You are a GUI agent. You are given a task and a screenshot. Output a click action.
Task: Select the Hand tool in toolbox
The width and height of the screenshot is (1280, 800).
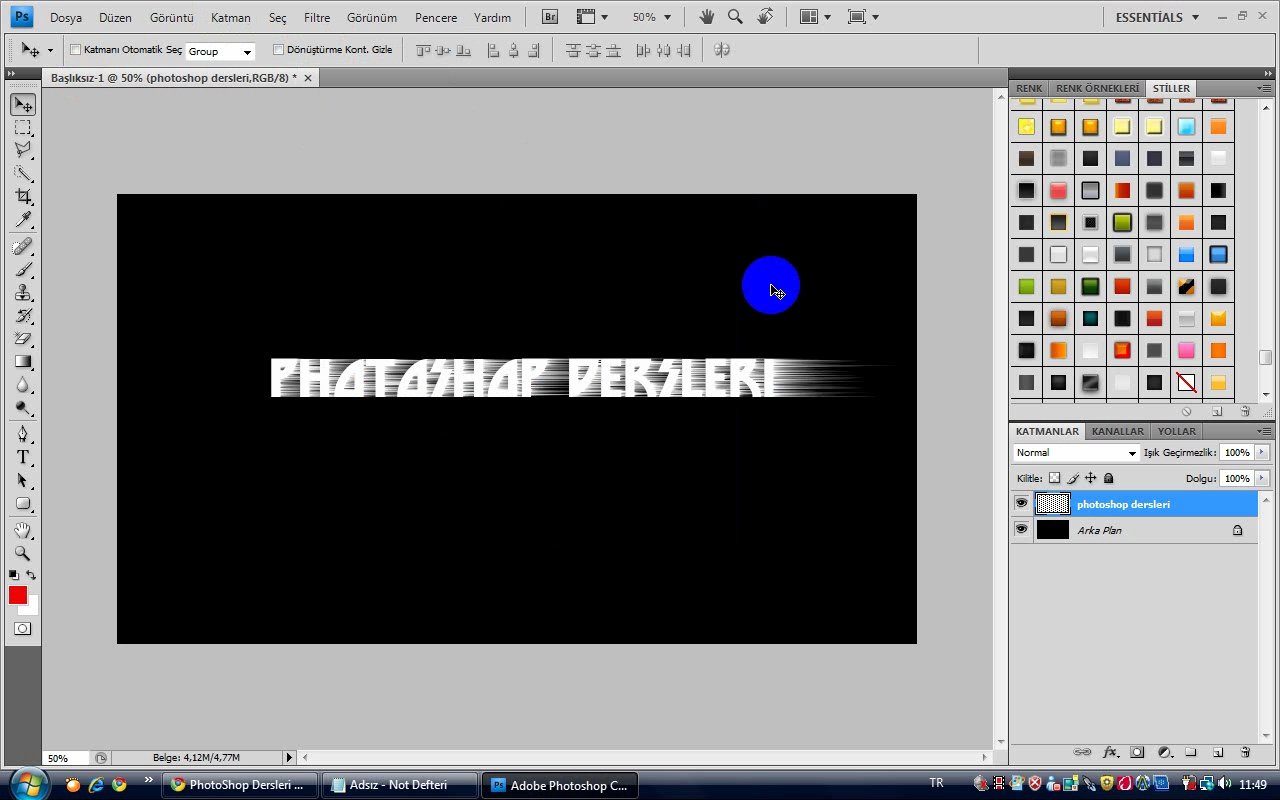coord(23,530)
